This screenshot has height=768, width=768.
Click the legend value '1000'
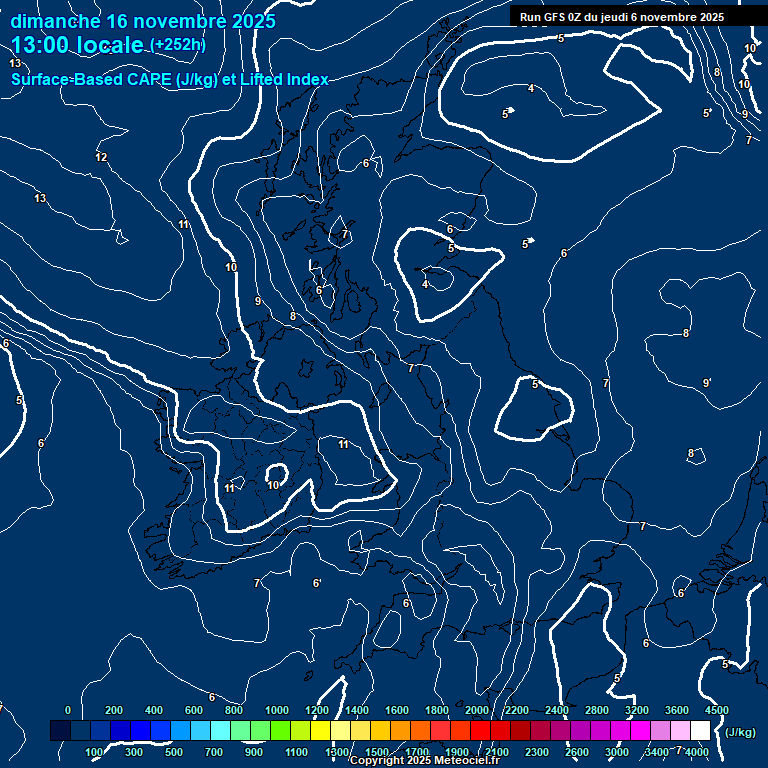coord(277,710)
